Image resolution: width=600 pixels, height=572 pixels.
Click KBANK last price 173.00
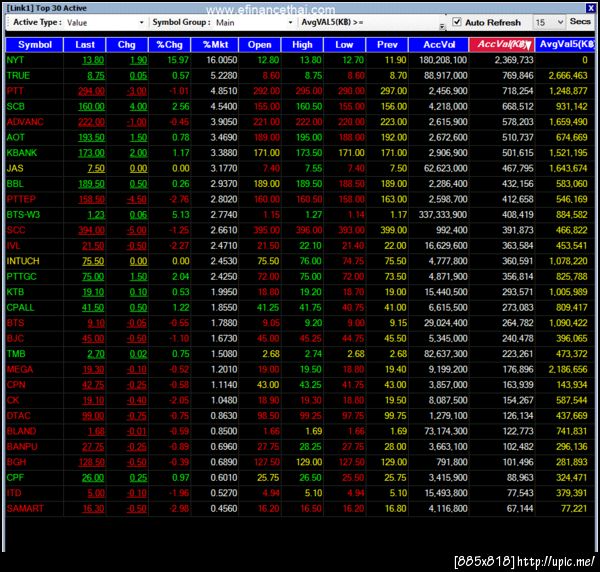pyautogui.click(x=91, y=153)
